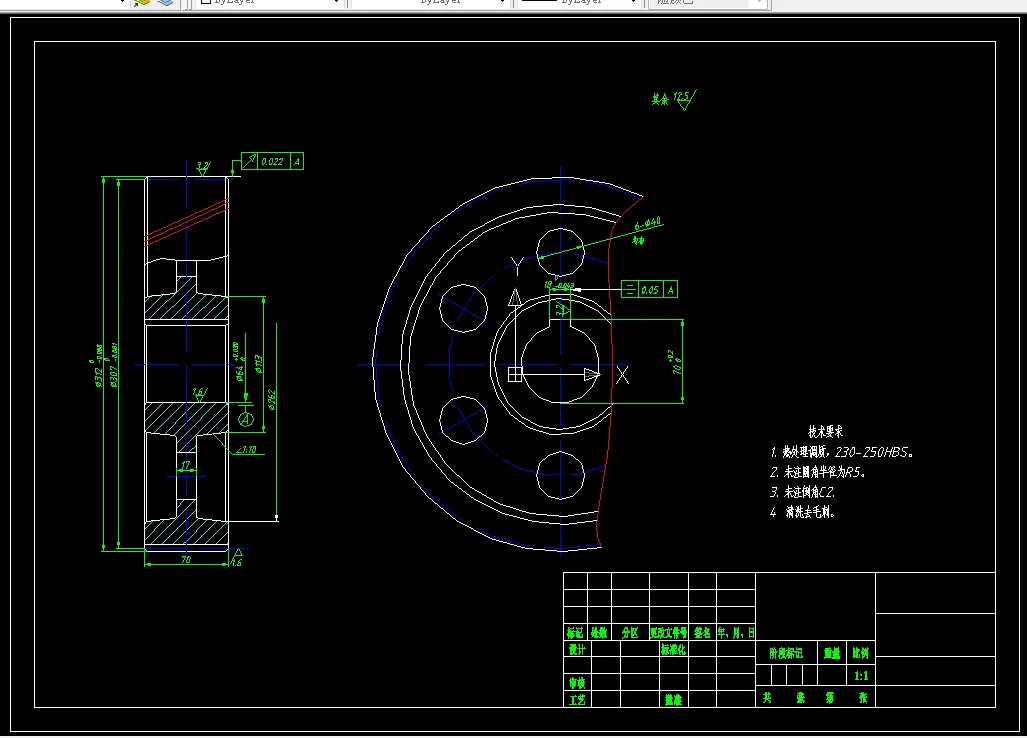
Task: Select note 4 清洗去毛刺
Action: pyautogui.click(x=803, y=512)
